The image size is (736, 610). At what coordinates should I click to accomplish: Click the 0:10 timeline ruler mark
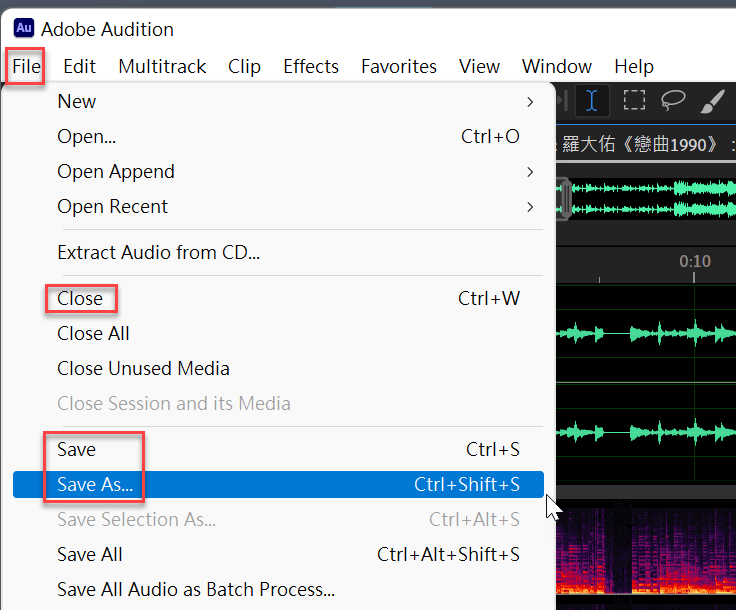click(x=694, y=261)
